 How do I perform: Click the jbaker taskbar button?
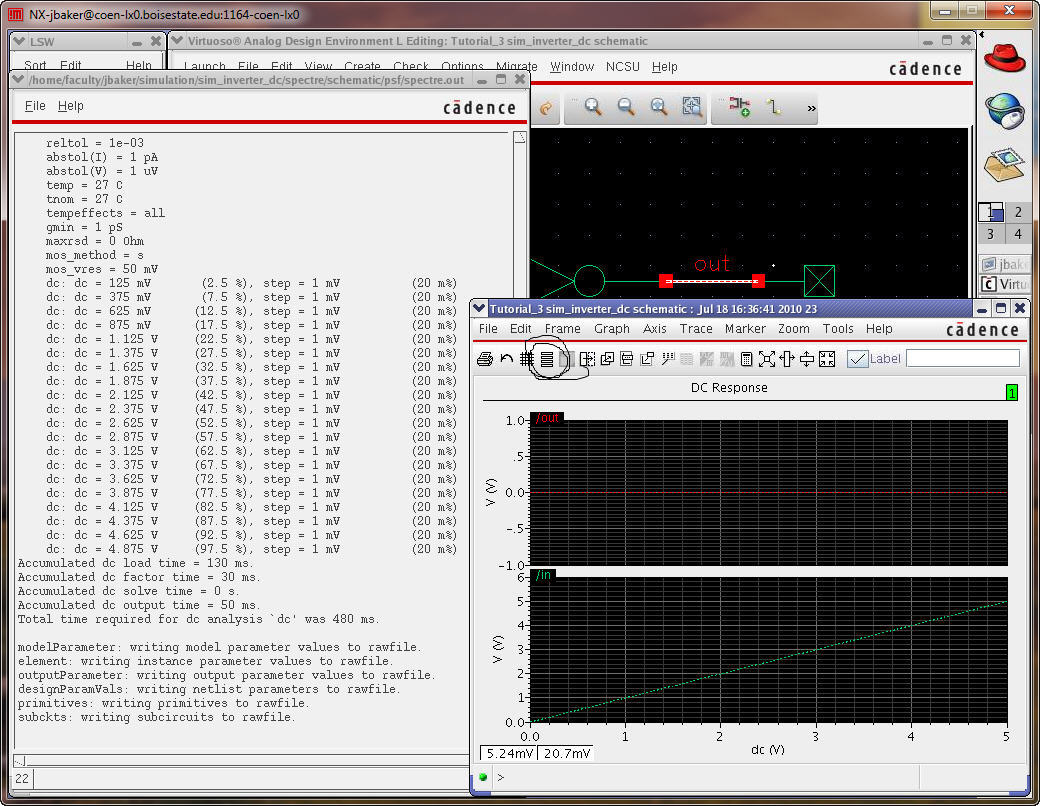(1005, 265)
